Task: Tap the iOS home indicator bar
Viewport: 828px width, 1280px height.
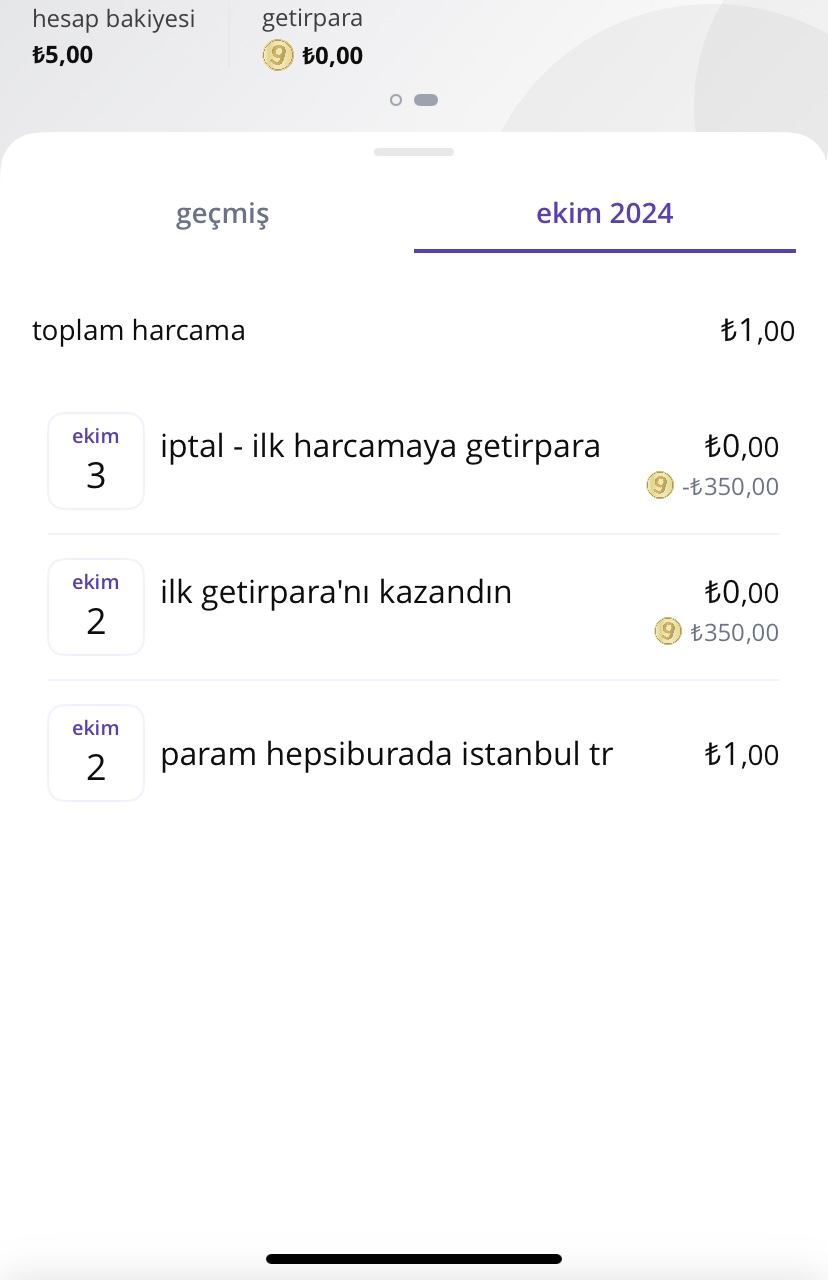Action: point(414,1259)
